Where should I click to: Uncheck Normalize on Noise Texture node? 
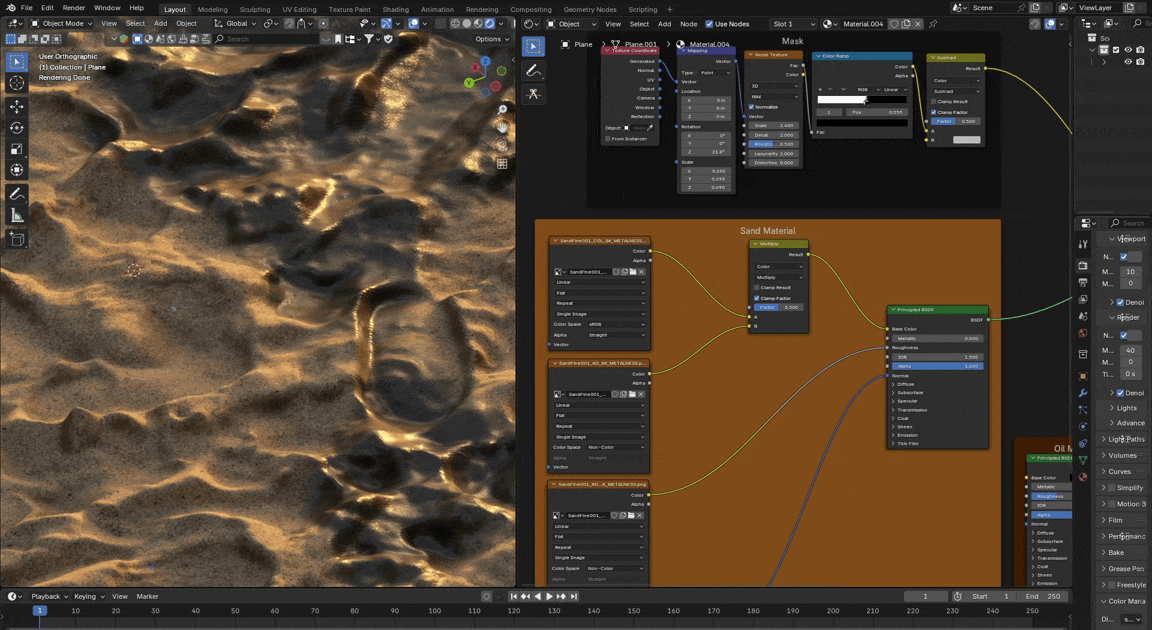click(752, 107)
